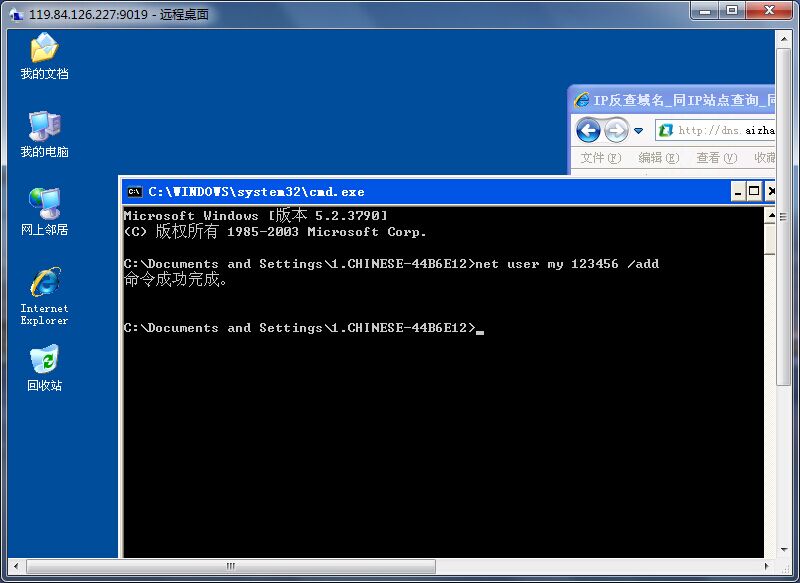Maximize the remote desktop window
The width and height of the screenshot is (800, 583).
732,10
